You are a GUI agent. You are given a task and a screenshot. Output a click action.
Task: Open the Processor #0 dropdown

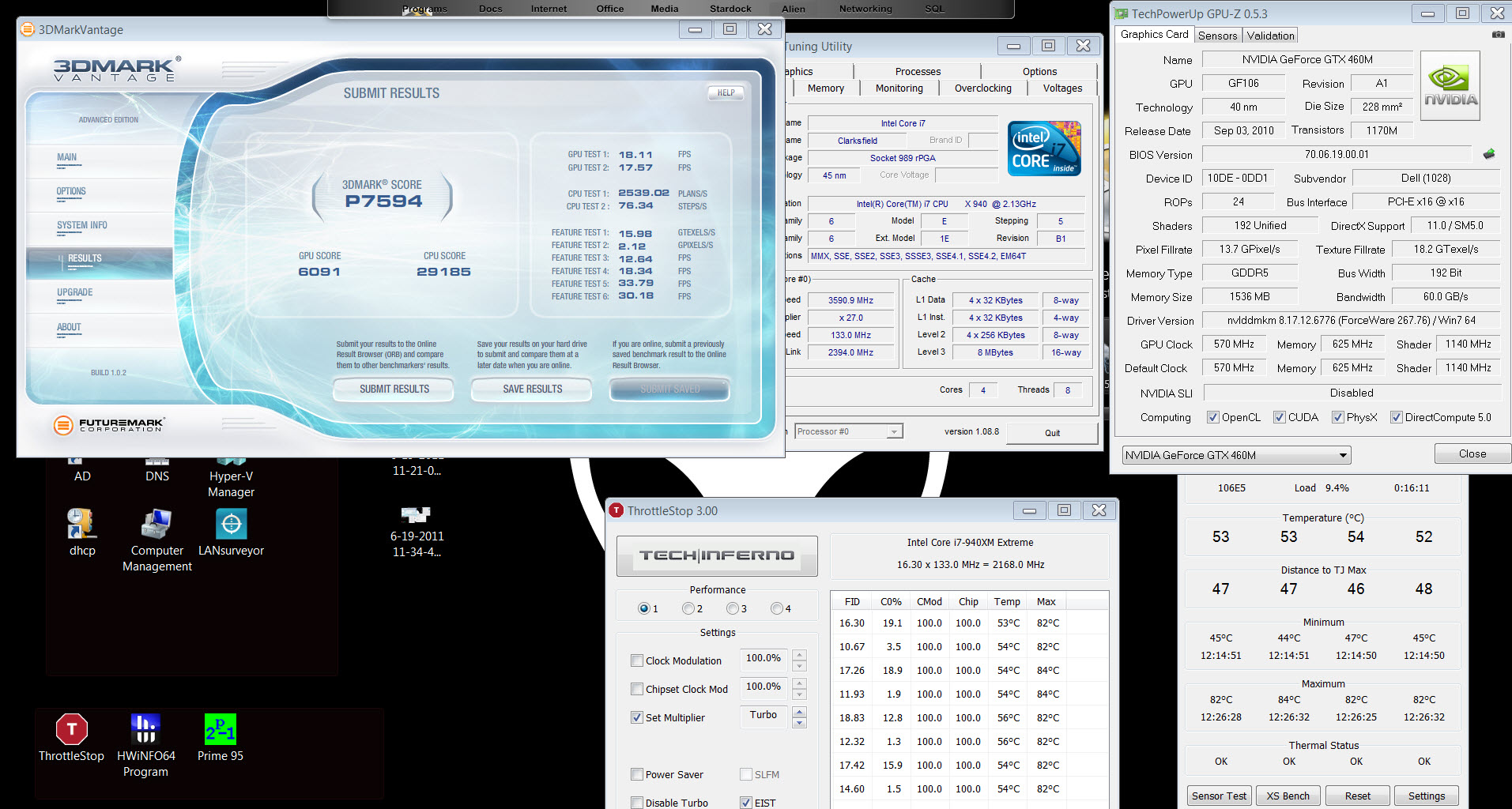848,431
